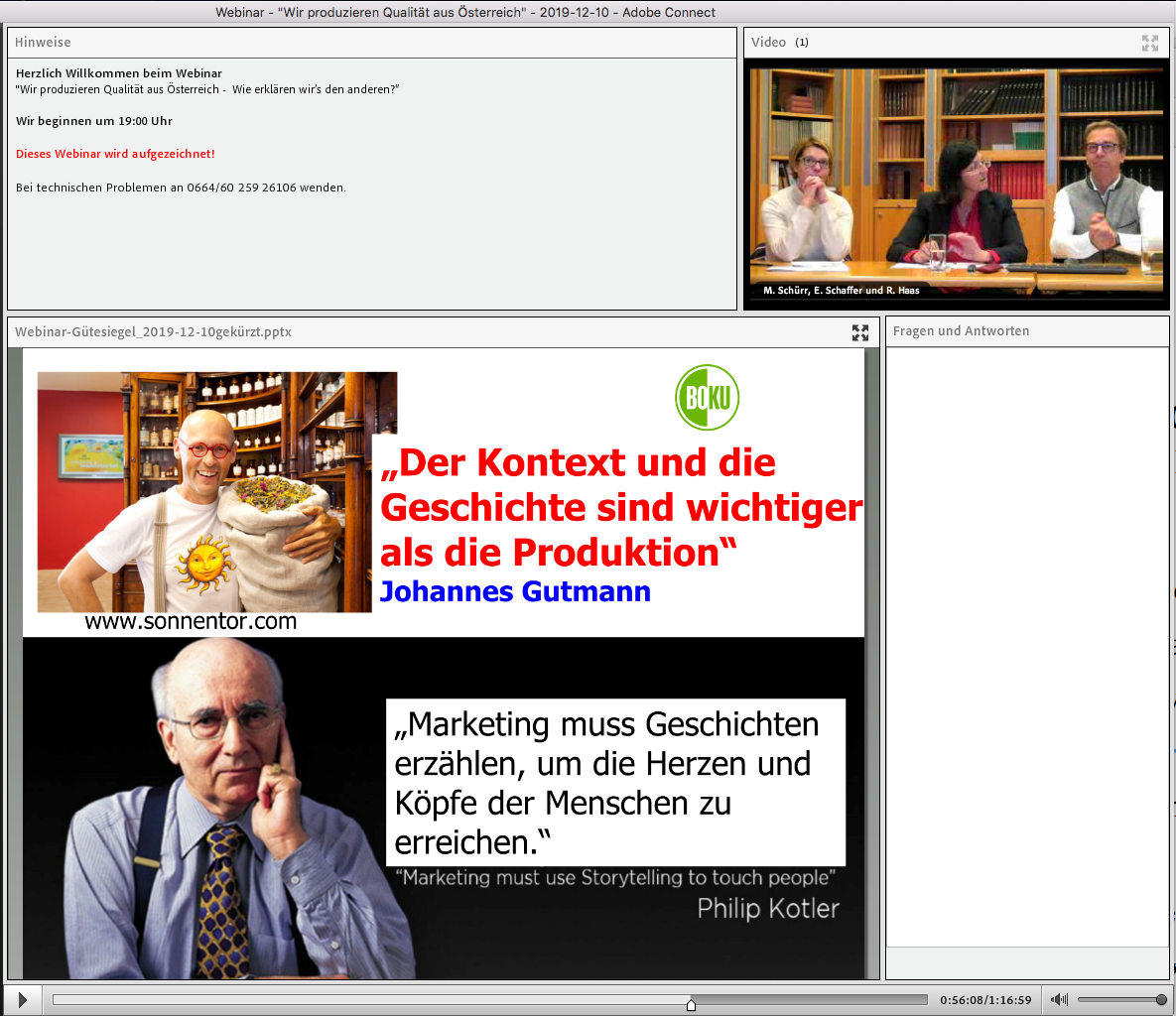Click the volume slider knob
The image size is (1176, 1016).
click(1161, 1000)
